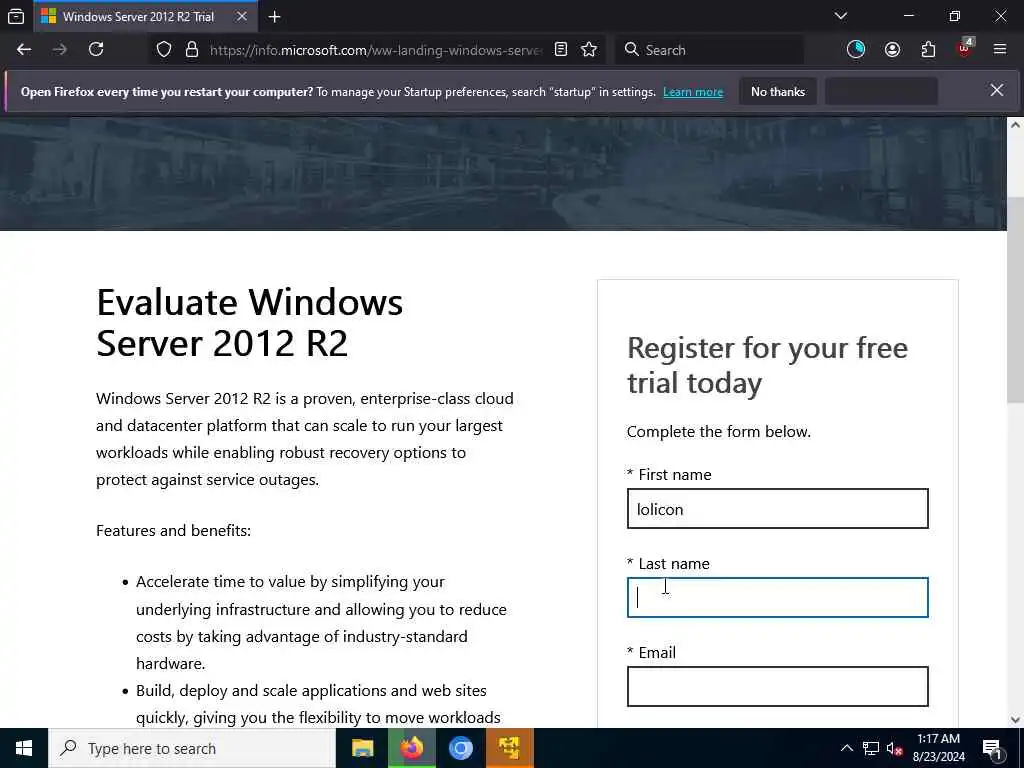The width and height of the screenshot is (1024, 768).
Task: Click the Register for your free trial heading
Action: 767,365
